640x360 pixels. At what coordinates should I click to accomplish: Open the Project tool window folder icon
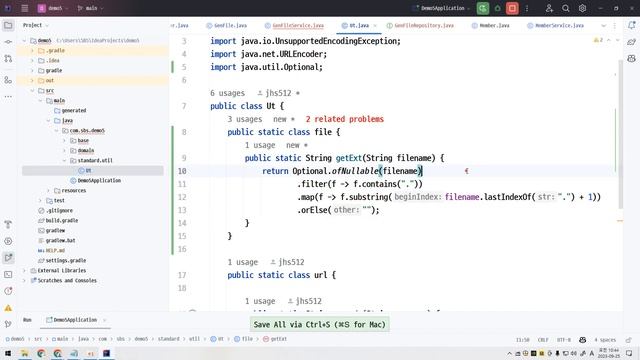(x=8, y=25)
